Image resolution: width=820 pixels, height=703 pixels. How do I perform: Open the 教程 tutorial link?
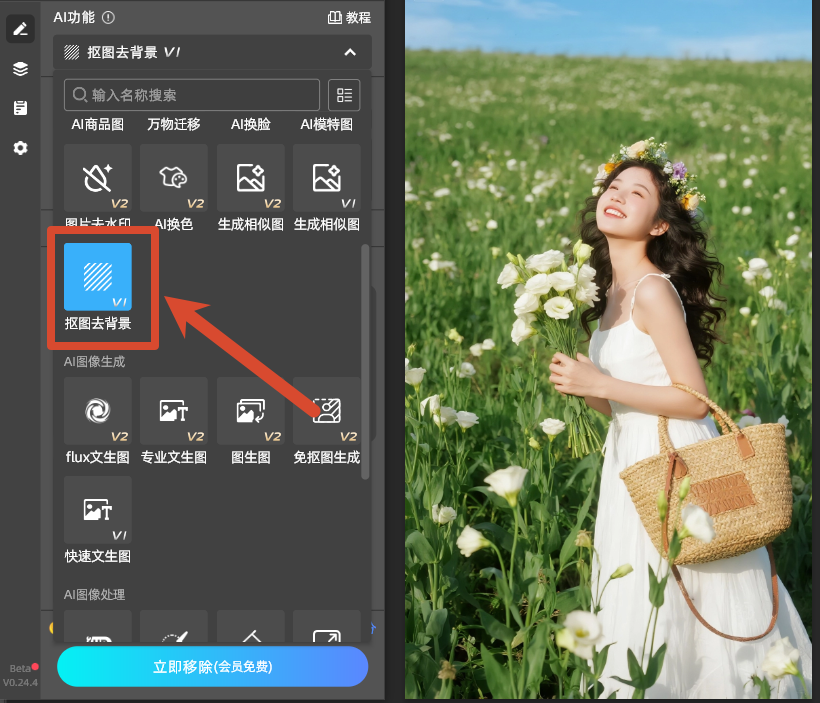[x=349, y=17]
